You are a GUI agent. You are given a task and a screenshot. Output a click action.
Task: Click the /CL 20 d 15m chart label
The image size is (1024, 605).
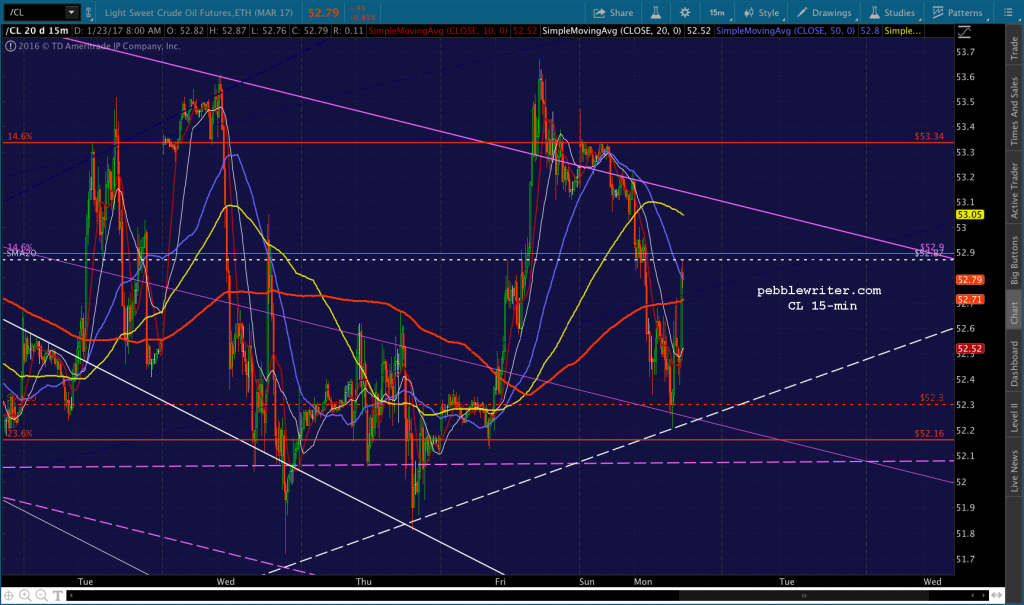click(37, 31)
